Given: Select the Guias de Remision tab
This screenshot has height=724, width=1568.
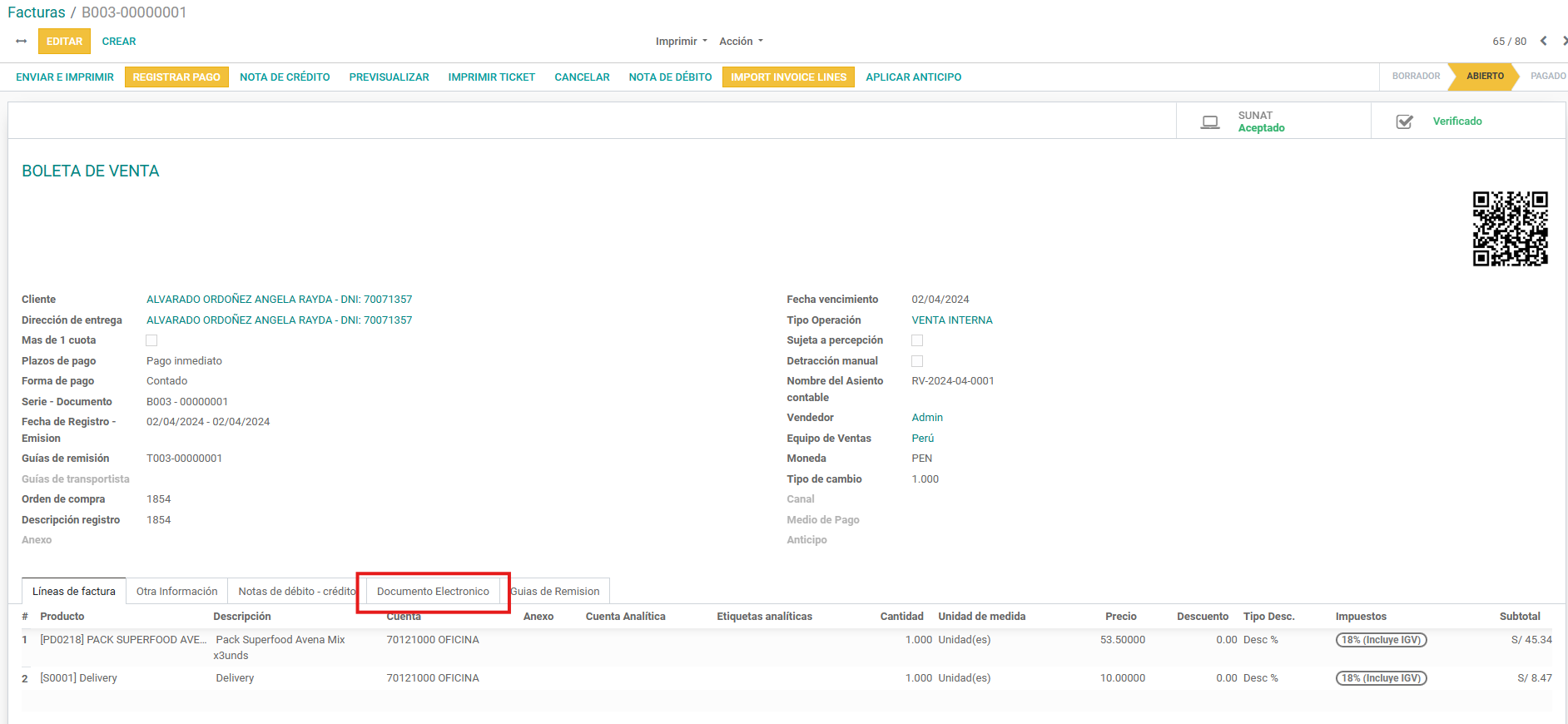Looking at the screenshot, I should (x=555, y=592).
